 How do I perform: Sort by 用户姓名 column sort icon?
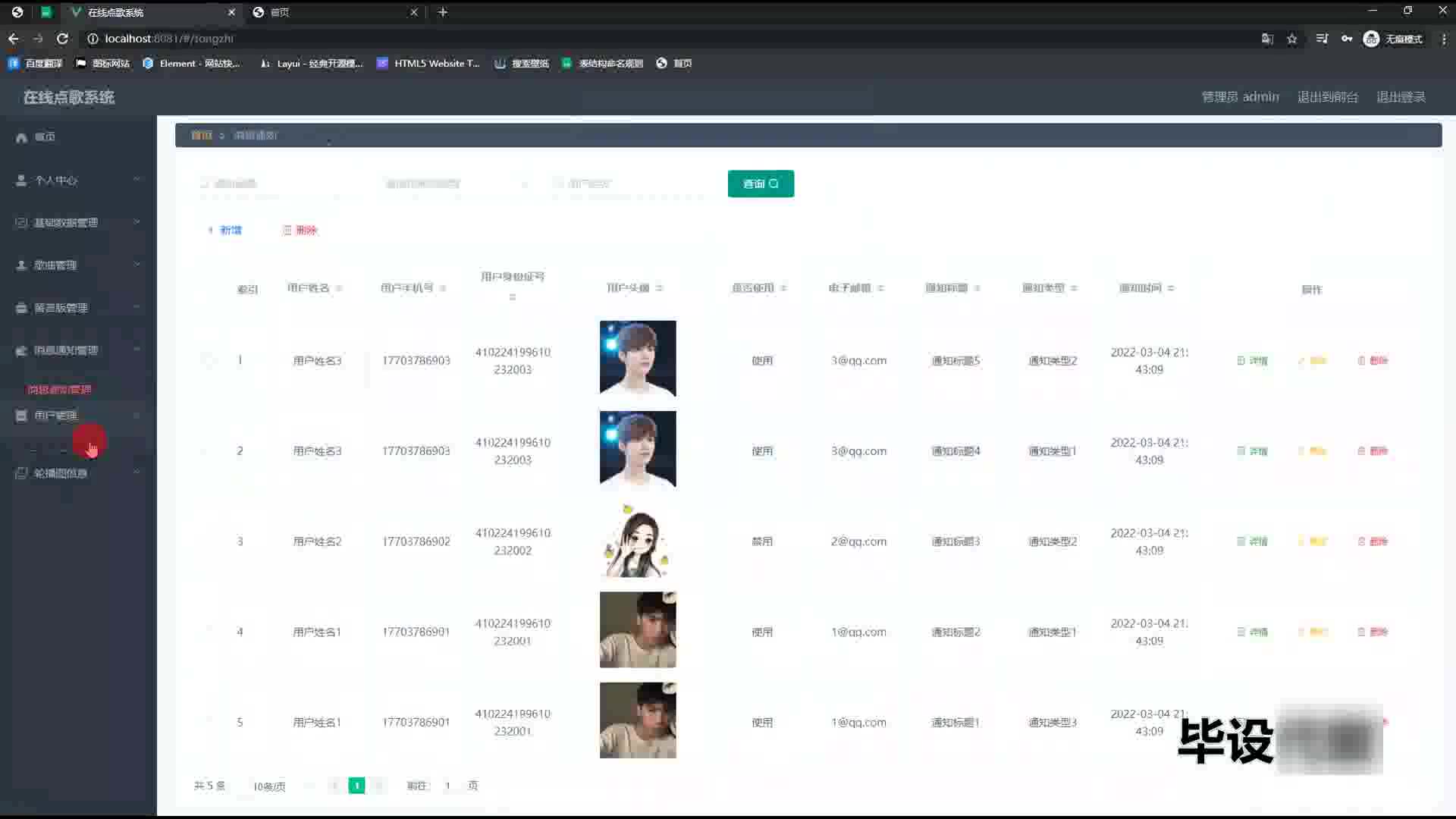[339, 288]
